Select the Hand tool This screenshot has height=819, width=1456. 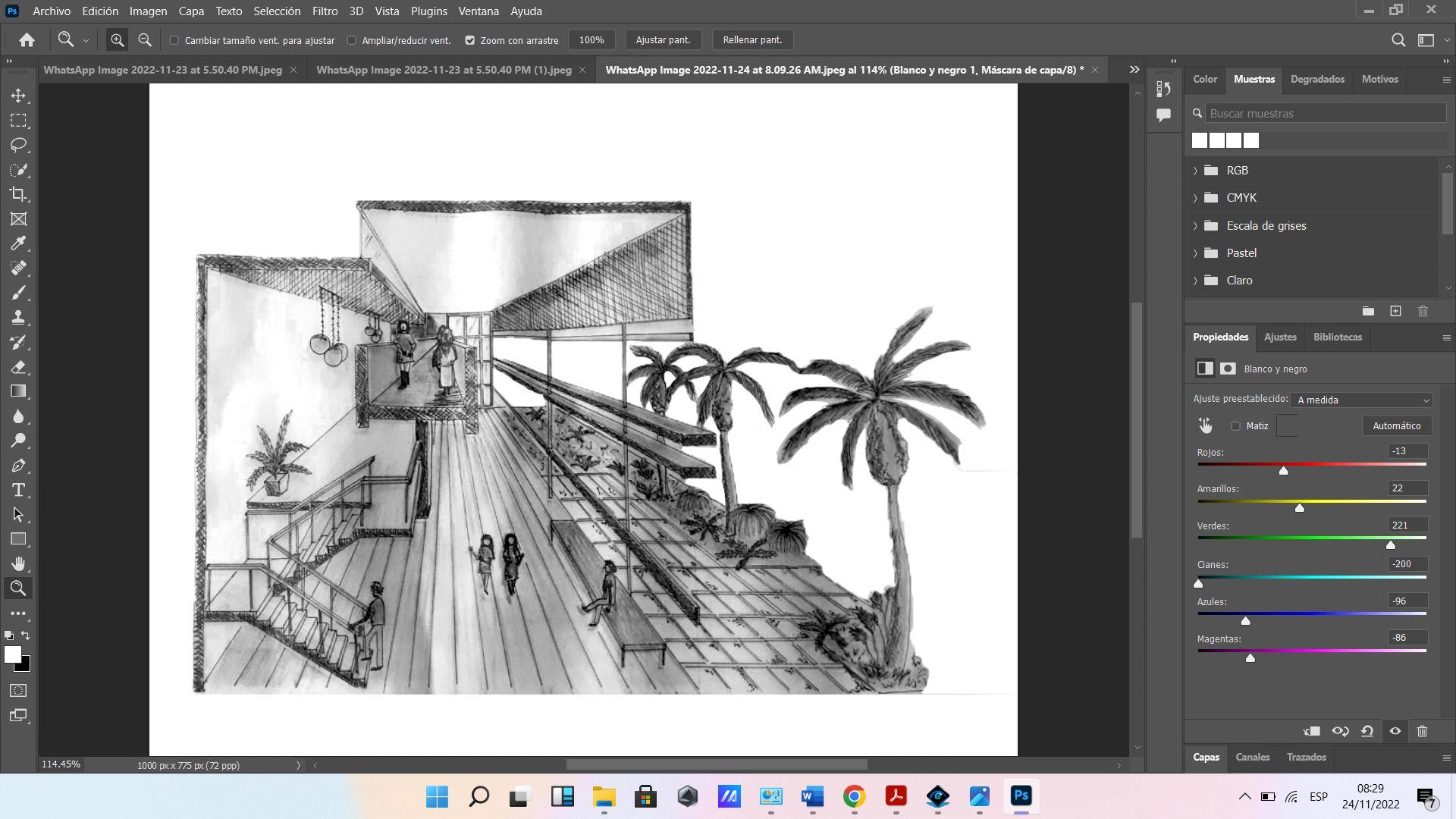(x=18, y=563)
